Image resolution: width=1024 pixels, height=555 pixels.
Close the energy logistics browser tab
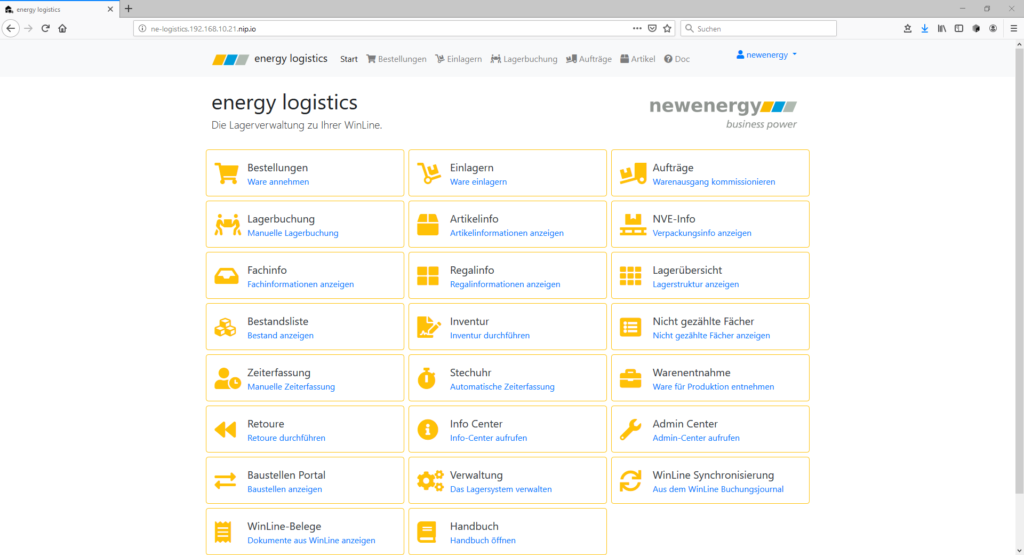pyautogui.click(x=110, y=9)
